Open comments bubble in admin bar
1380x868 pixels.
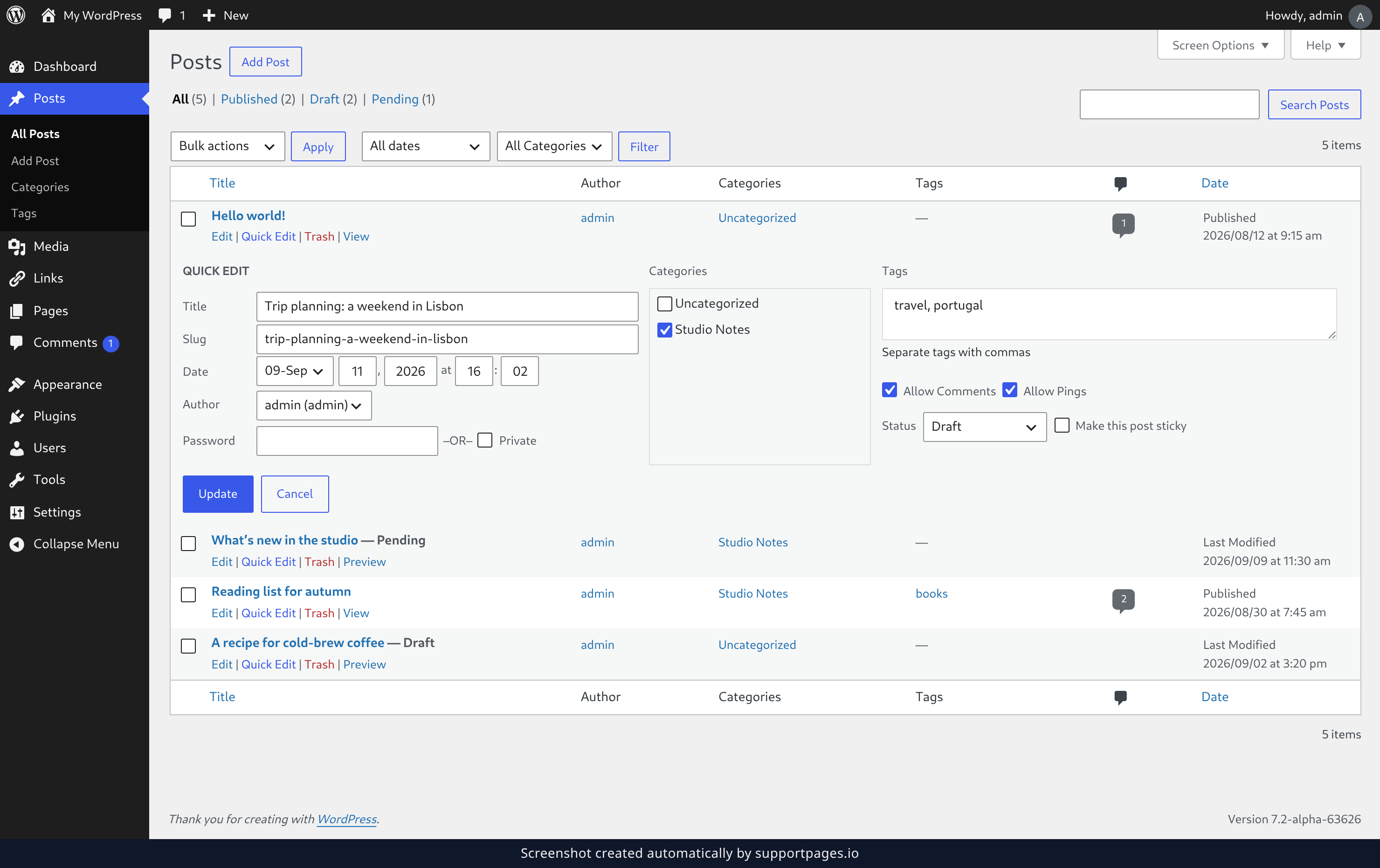click(x=165, y=15)
